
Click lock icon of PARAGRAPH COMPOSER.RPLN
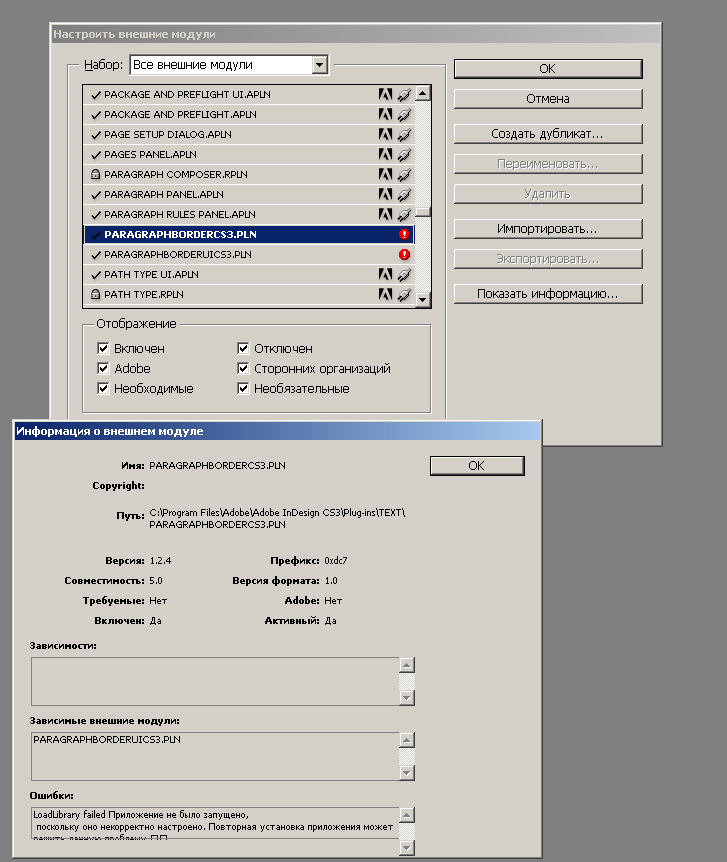[95, 174]
